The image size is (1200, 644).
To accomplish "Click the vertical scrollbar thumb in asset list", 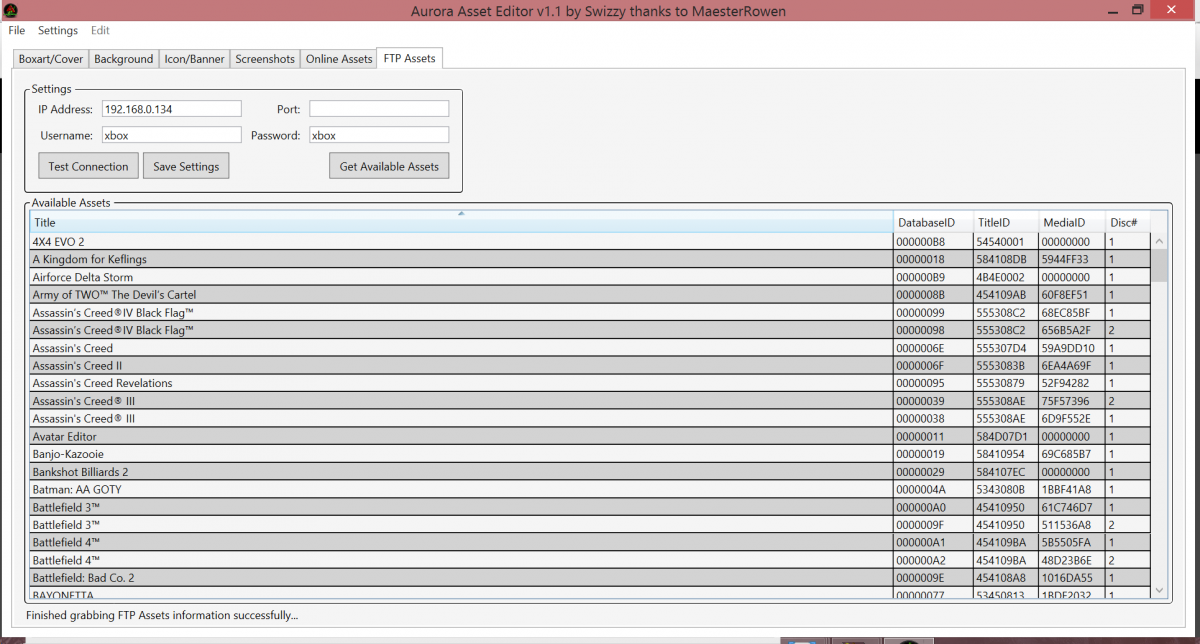I will tap(1160, 265).
